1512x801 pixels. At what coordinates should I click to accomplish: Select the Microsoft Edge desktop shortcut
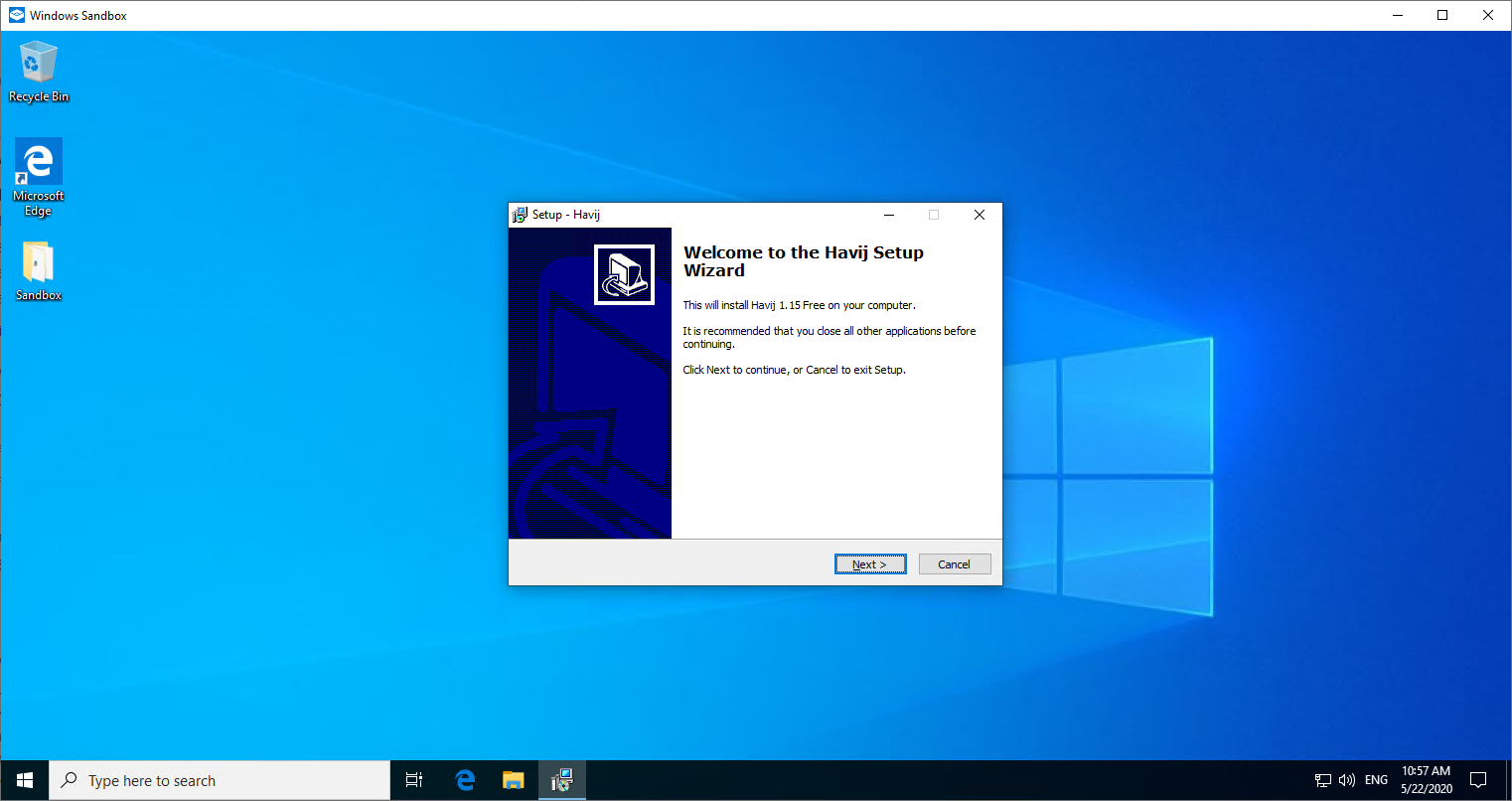click(38, 176)
